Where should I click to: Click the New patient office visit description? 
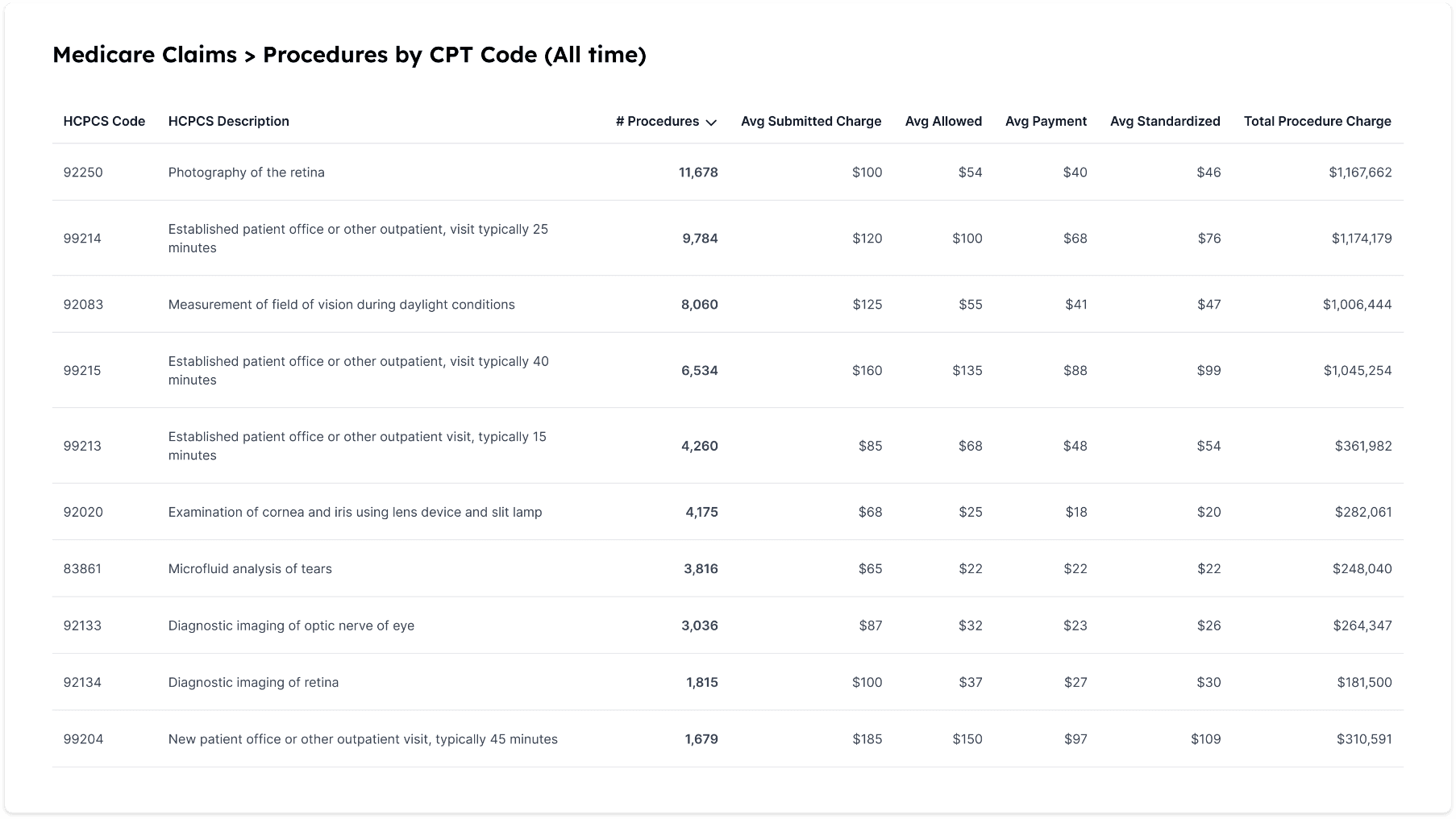click(x=363, y=739)
